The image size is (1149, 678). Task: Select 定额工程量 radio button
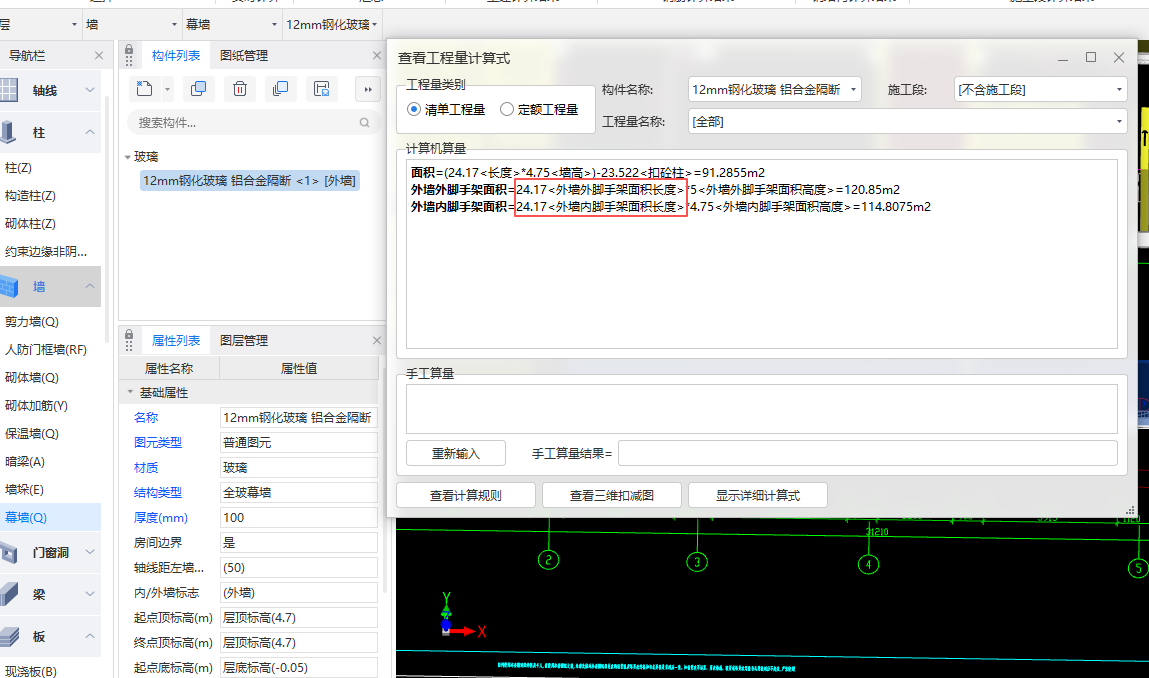[506, 109]
